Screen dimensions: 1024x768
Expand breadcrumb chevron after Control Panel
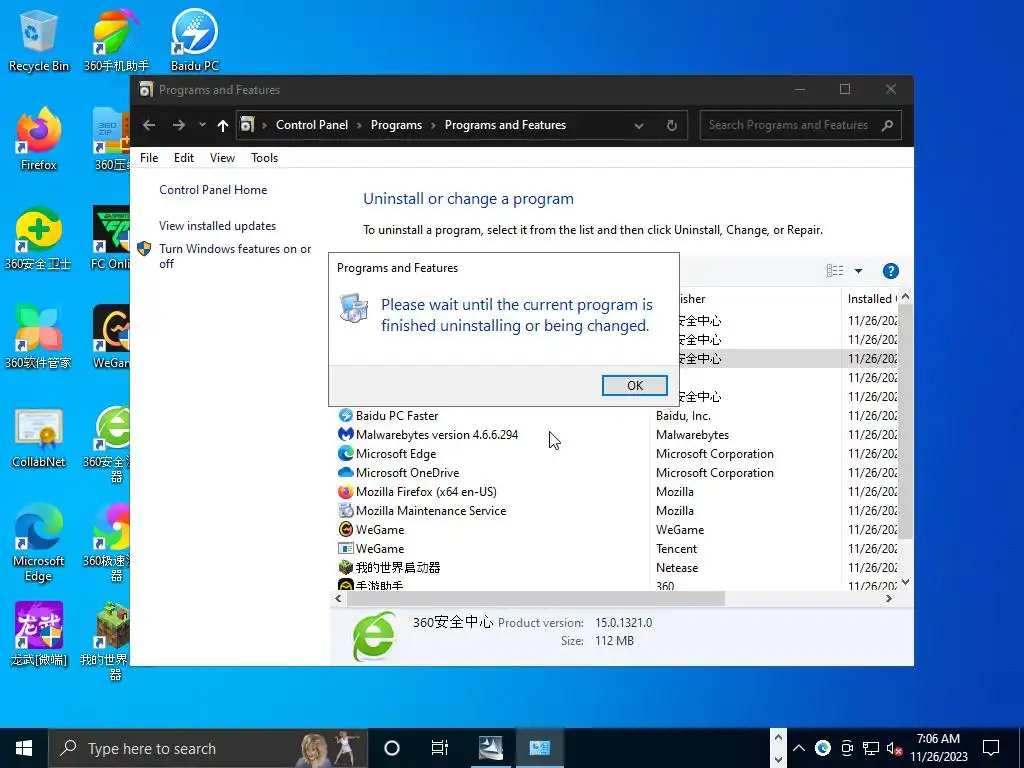[359, 125]
